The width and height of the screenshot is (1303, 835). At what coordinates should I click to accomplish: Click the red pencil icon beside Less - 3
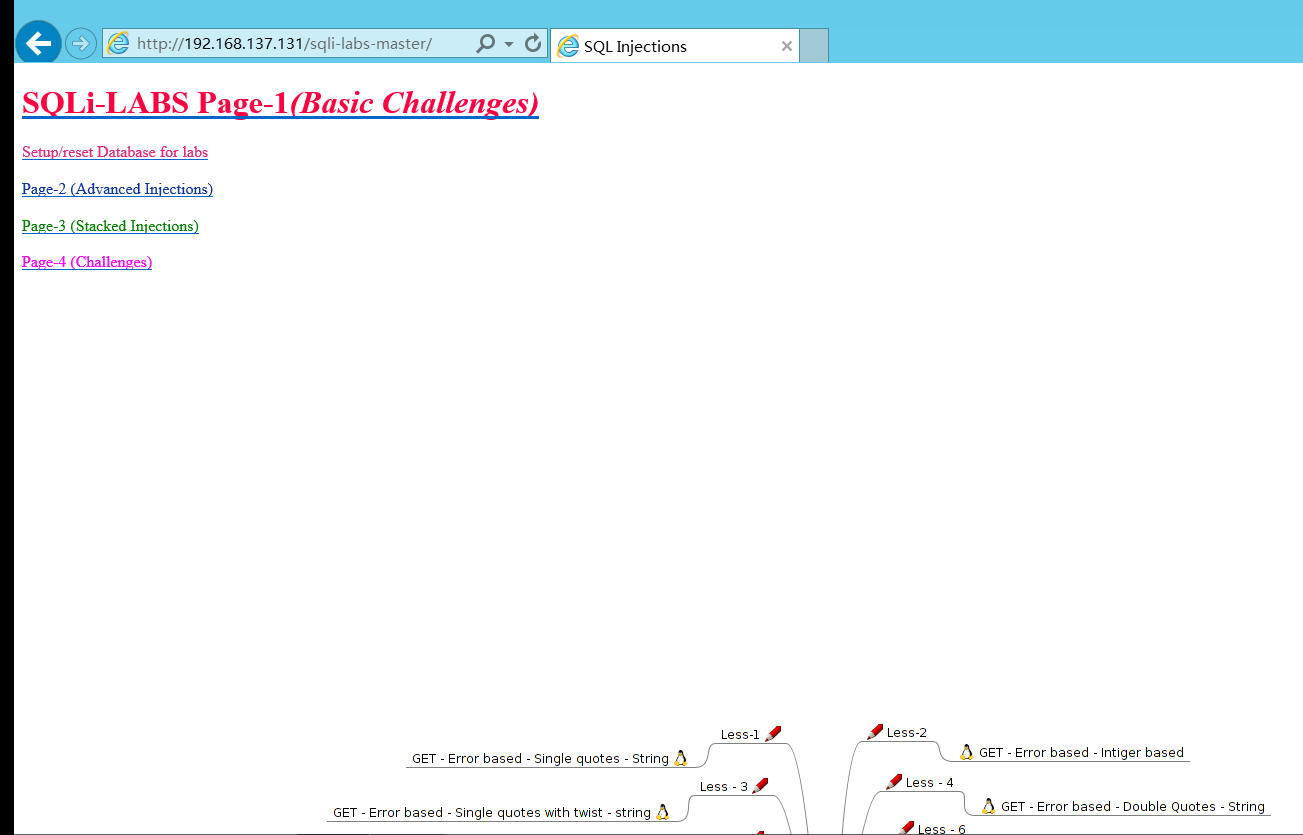pos(760,786)
